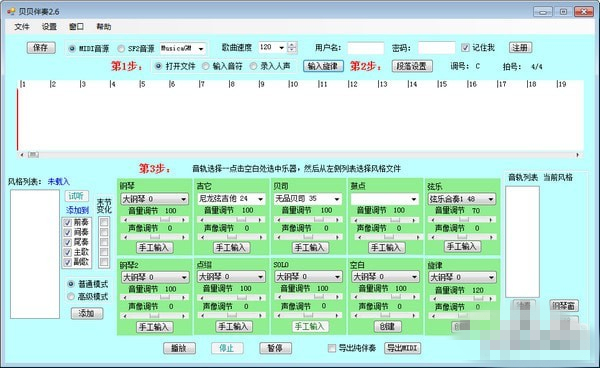The width and height of the screenshot is (600, 368).
Task: Click 吉它 track 声像调节 slider
Action: point(231,237)
